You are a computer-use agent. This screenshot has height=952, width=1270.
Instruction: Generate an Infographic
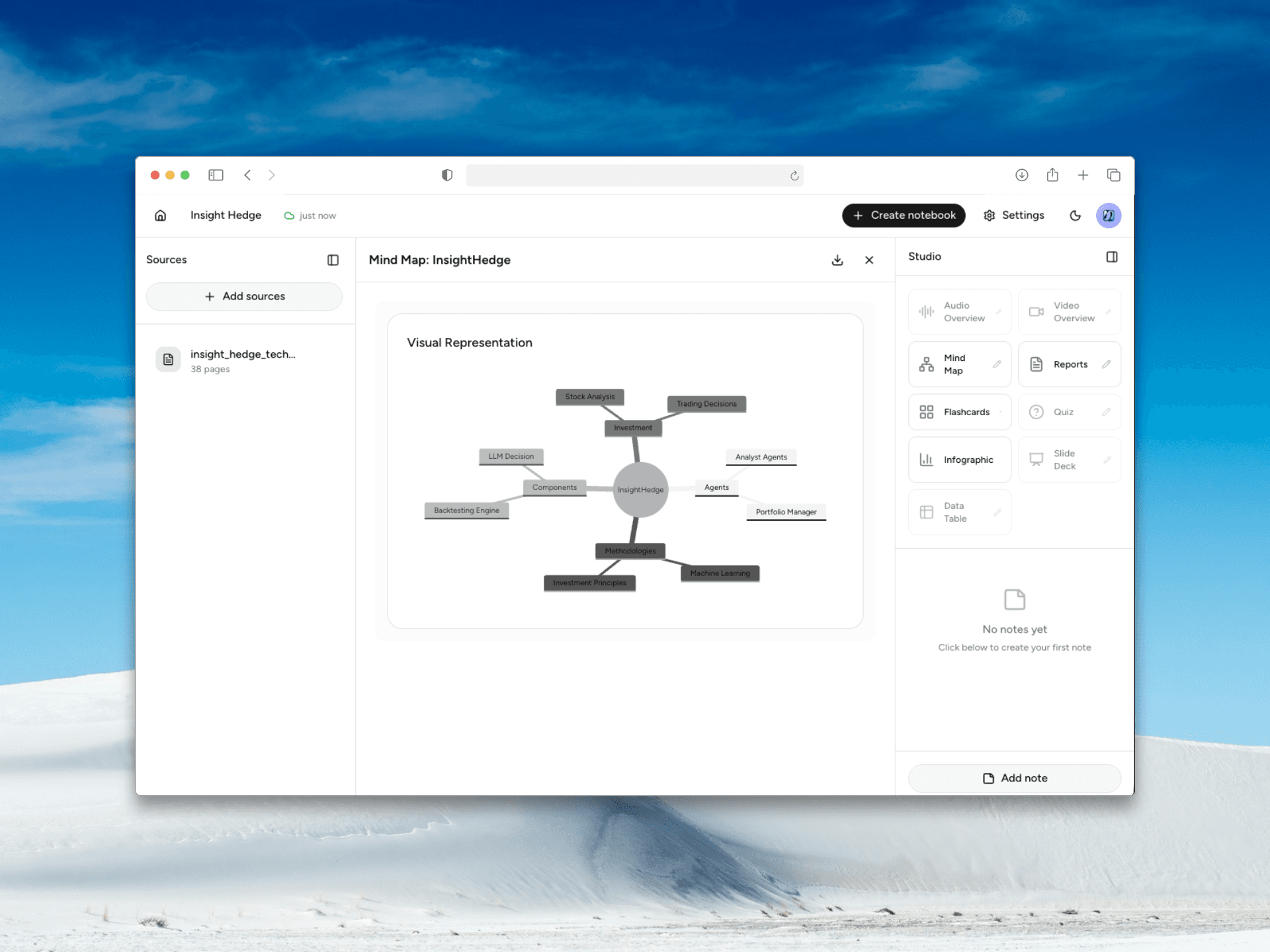pos(959,460)
